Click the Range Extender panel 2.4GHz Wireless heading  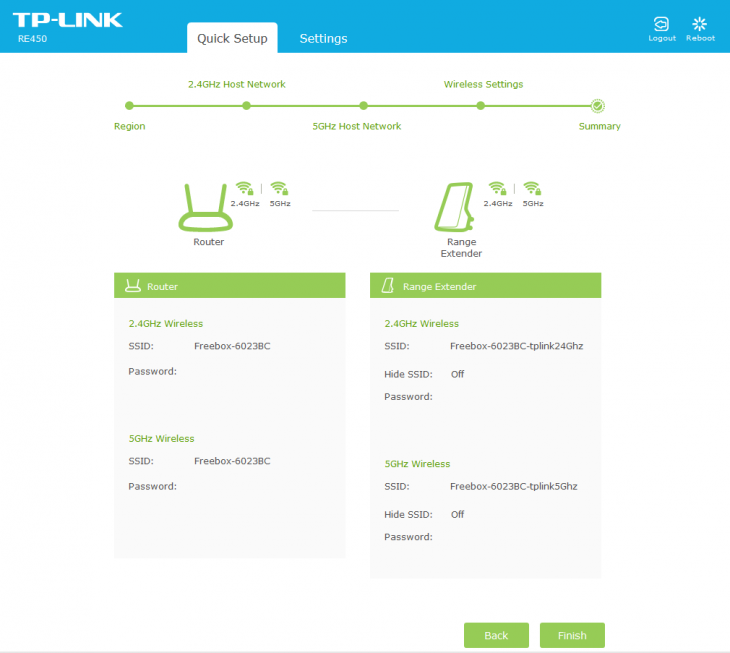point(421,323)
